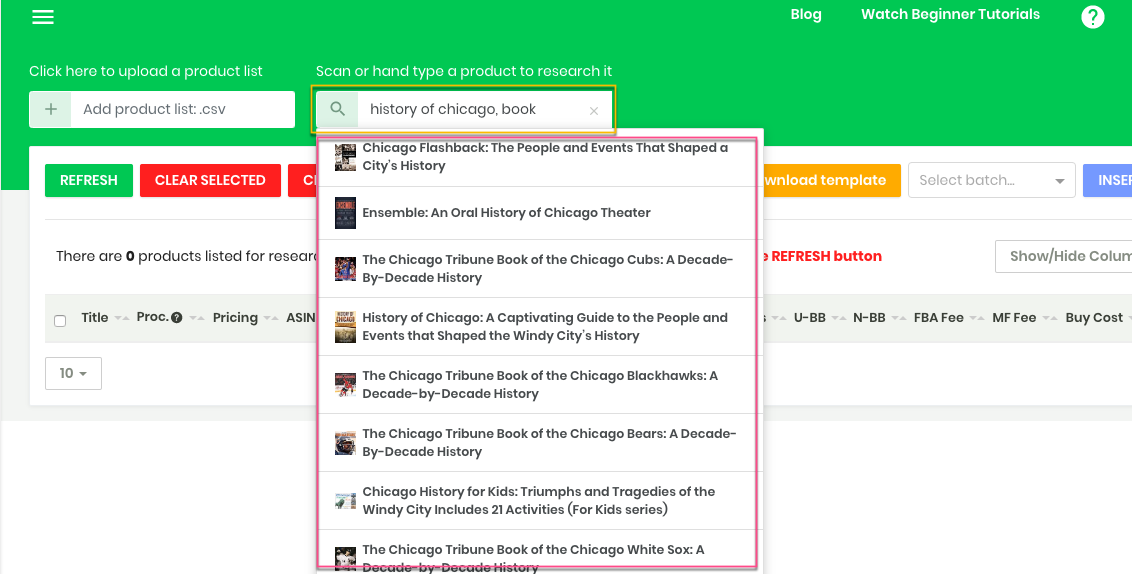This screenshot has height=574, width=1132.
Task: Click the INSERT button beside Select batch
Action: pyautogui.click(x=1107, y=181)
